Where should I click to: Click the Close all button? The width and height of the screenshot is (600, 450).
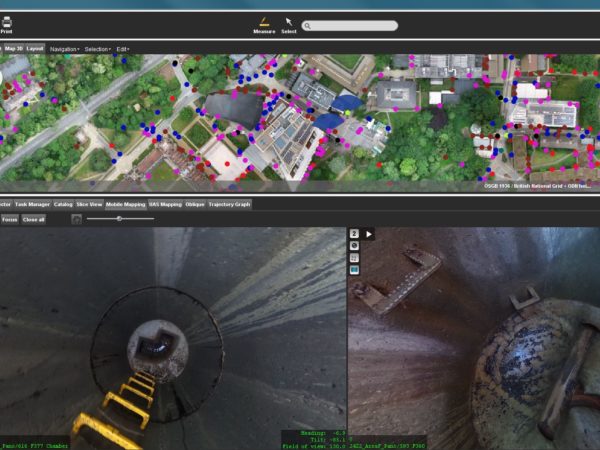click(33, 219)
